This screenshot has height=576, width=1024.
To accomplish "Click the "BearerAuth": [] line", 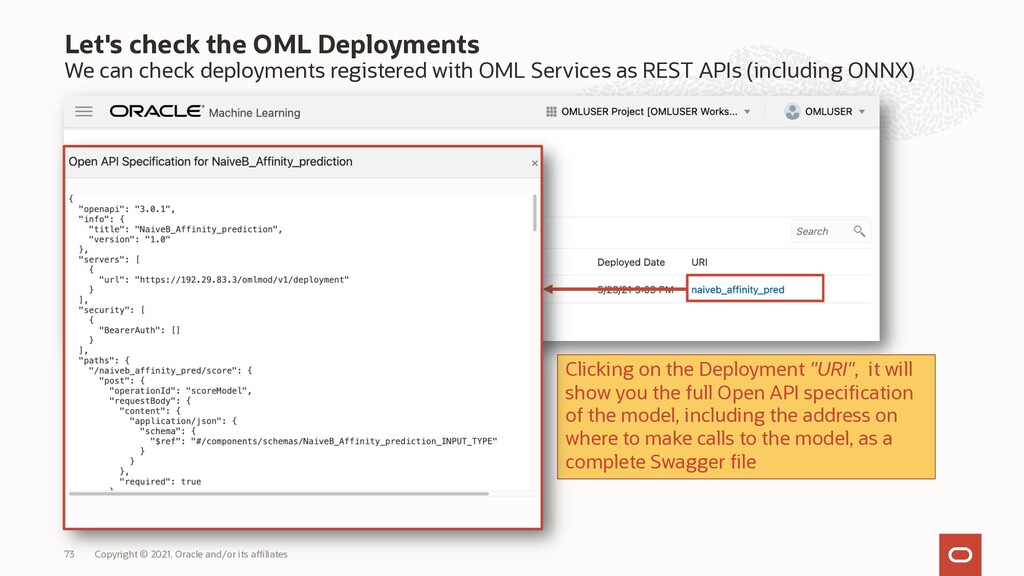I will pyautogui.click(x=139, y=330).
